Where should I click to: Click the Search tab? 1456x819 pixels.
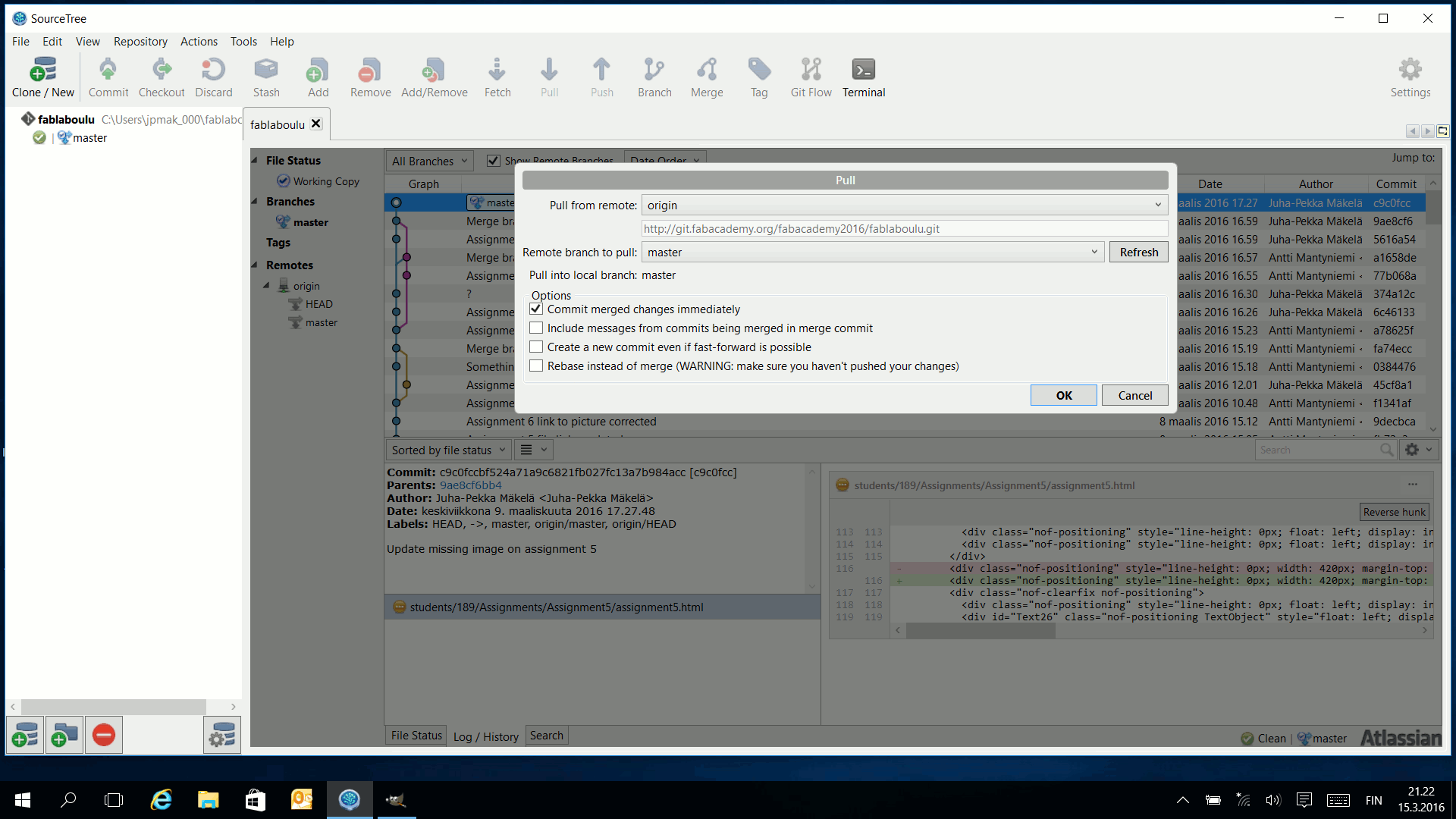pos(546,735)
